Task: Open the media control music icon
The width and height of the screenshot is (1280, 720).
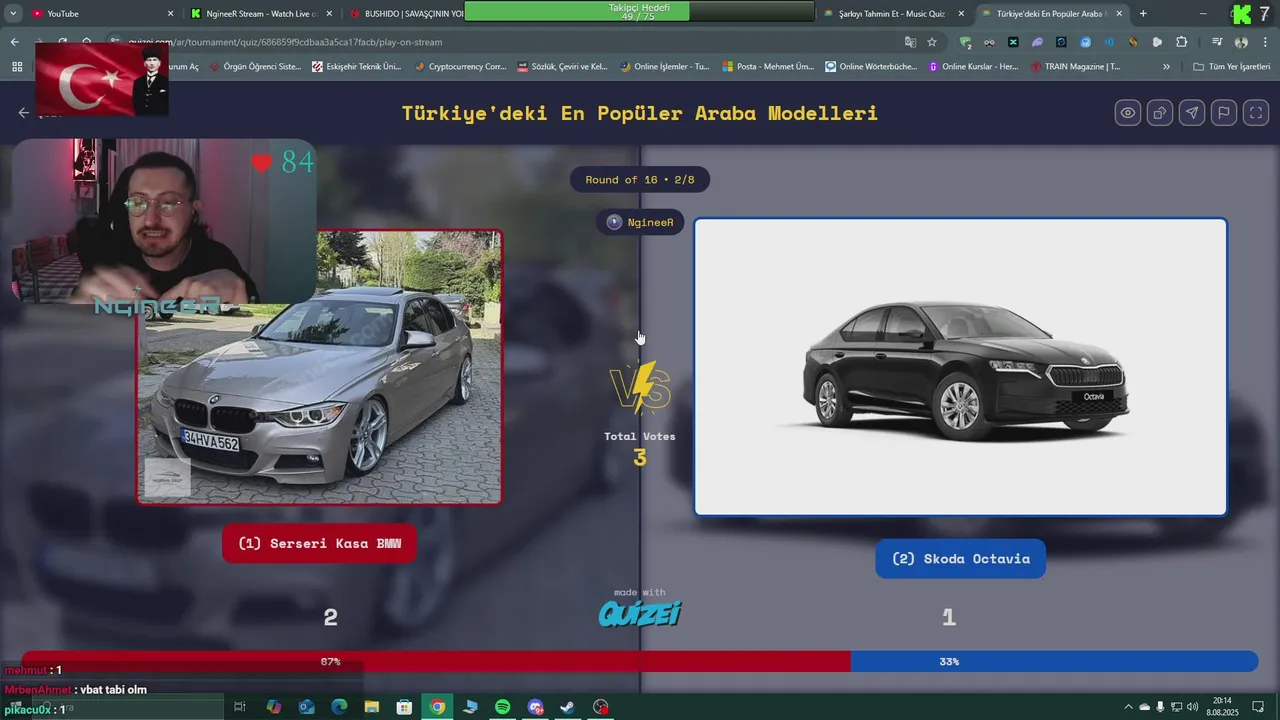Action: (x=1217, y=42)
